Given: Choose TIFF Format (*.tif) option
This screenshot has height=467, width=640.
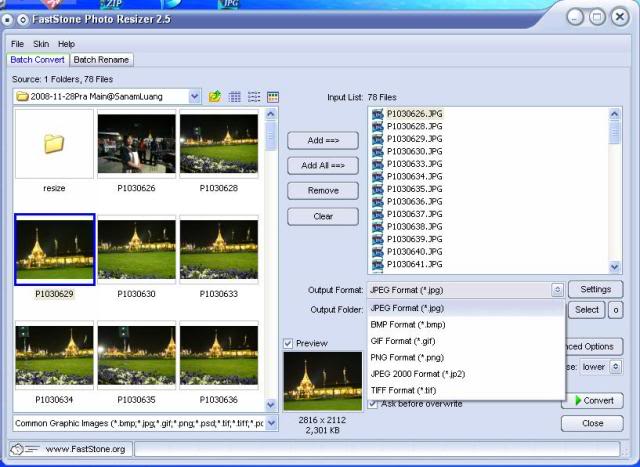Looking at the screenshot, I should tap(466, 390).
